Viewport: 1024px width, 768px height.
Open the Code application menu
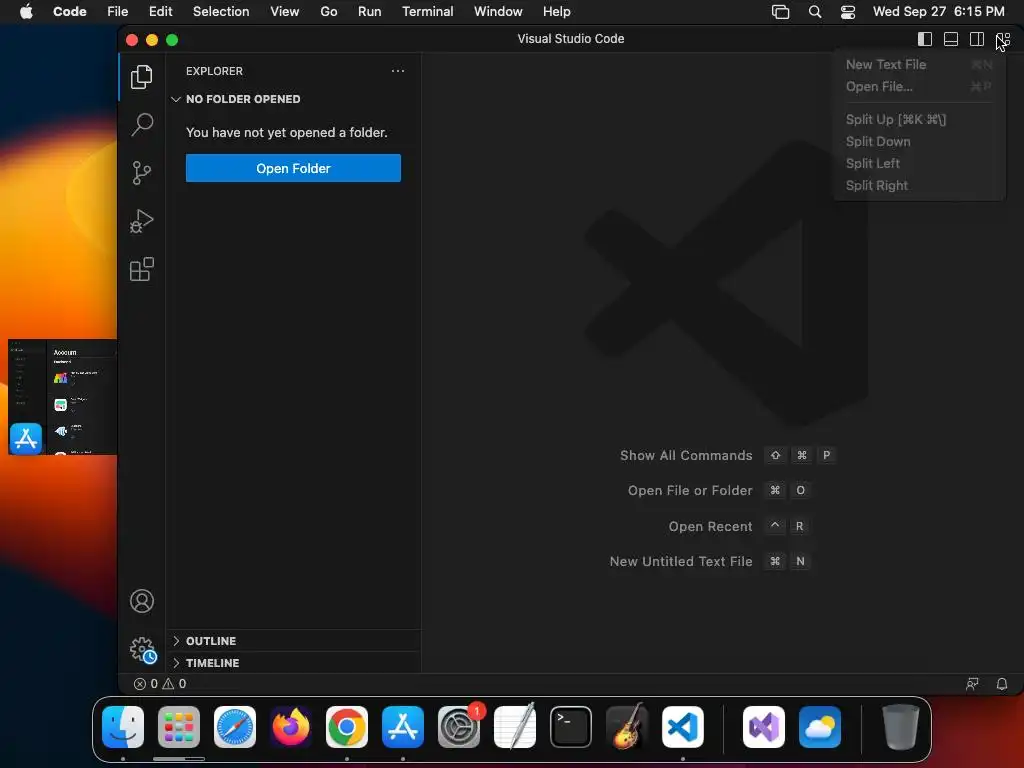point(69,12)
